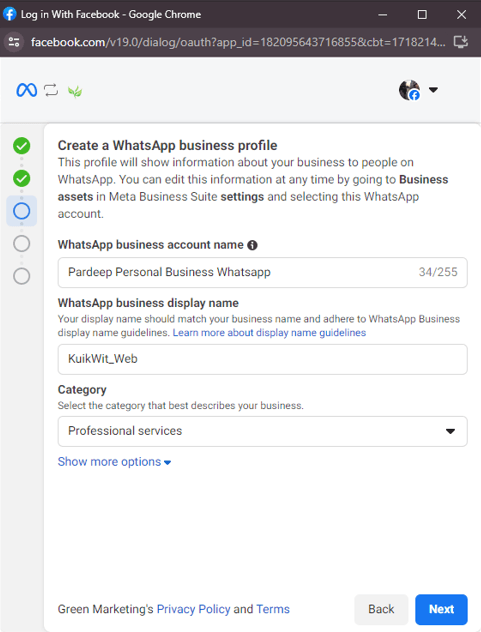Select the first completed step checkmark
Screen dimensions: 481x632
[x=22, y=146]
